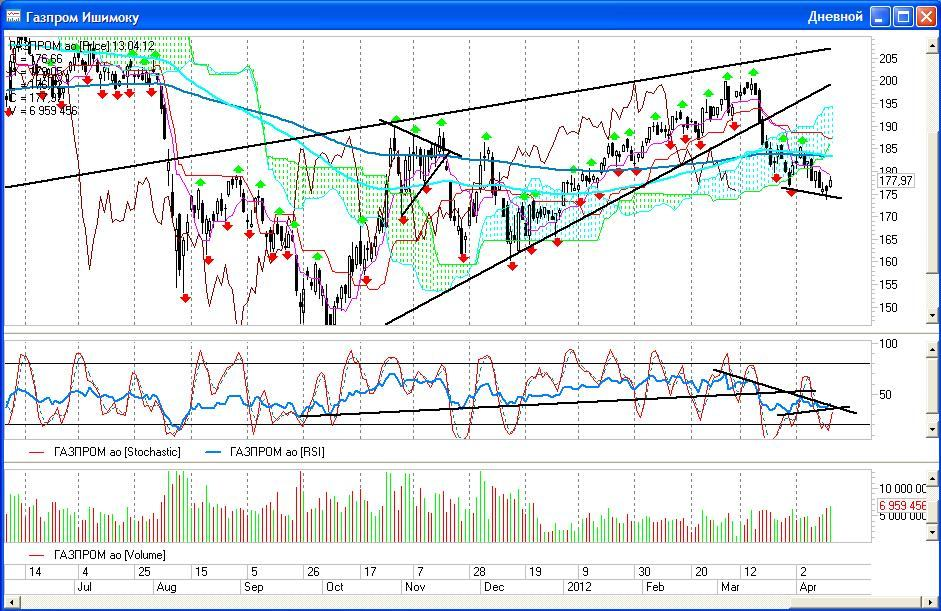This screenshot has height=611, width=941.
Task: Click the current price tag 177,97
Action: (895, 181)
